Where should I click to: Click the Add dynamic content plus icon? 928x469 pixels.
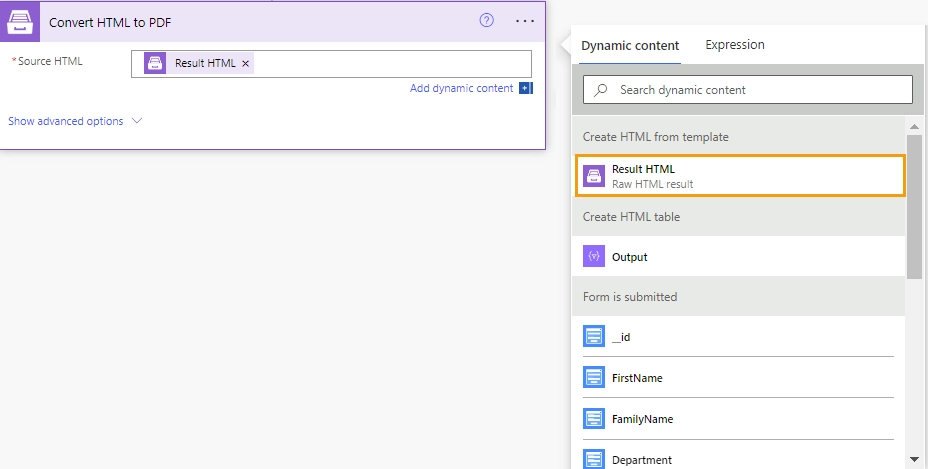(x=526, y=88)
